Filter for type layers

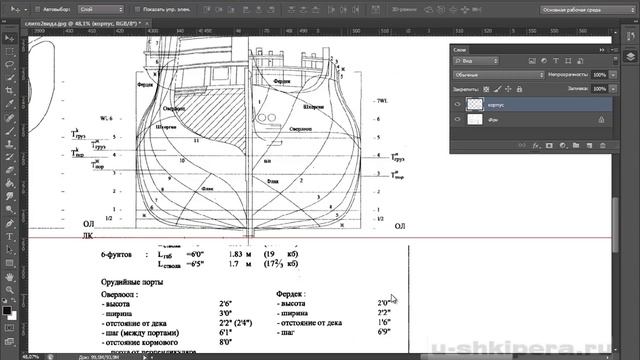(556, 61)
